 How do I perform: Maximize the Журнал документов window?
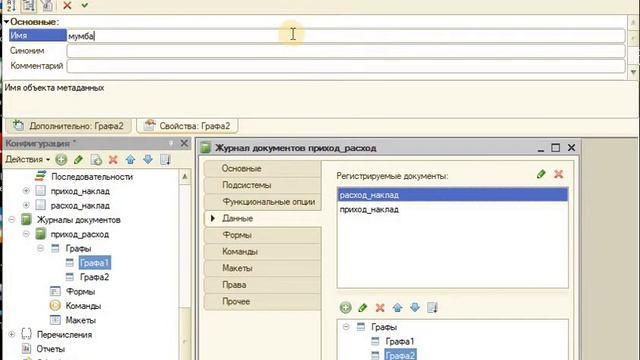click(x=556, y=148)
